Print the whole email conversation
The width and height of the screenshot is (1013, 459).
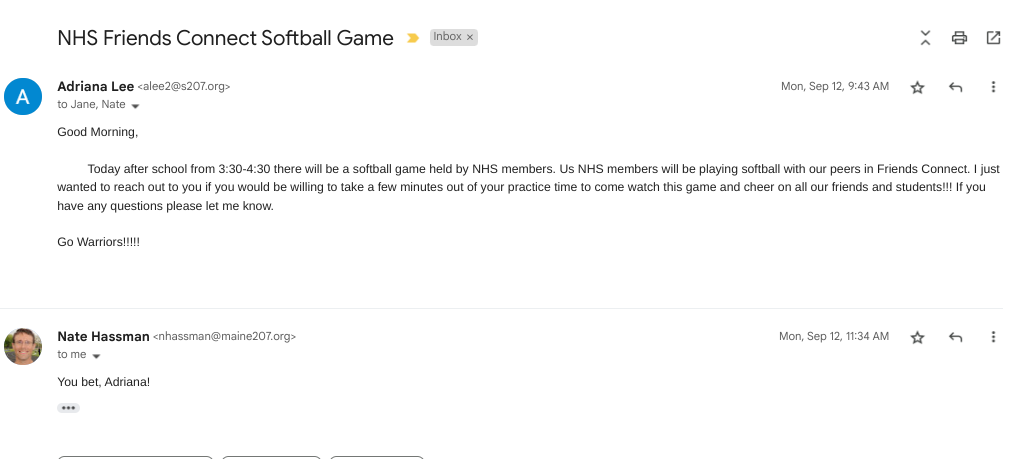pyautogui.click(x=959, y=38)
